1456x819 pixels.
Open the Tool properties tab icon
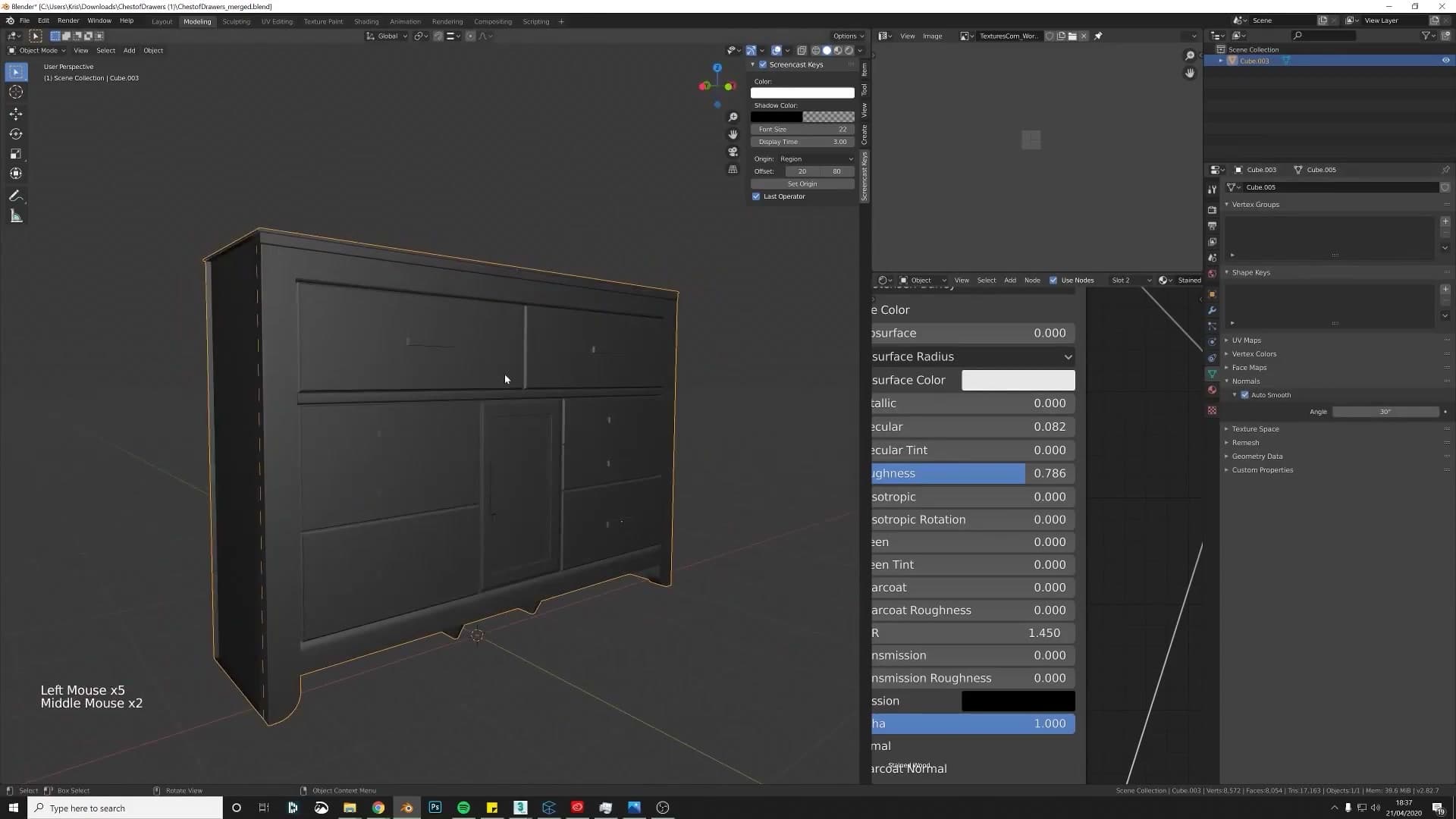[x=1212, y=190]
